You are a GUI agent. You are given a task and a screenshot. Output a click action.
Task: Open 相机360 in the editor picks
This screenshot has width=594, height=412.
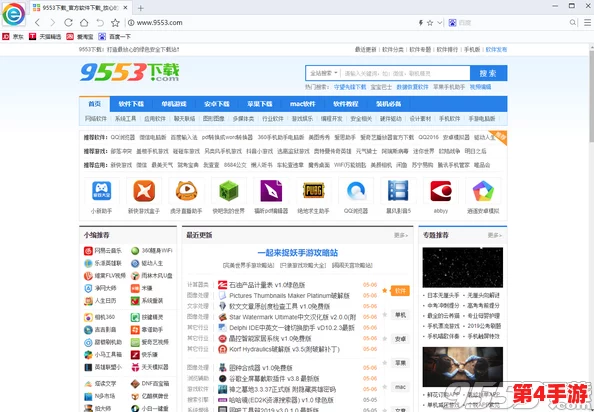click(x=100, y=317)
